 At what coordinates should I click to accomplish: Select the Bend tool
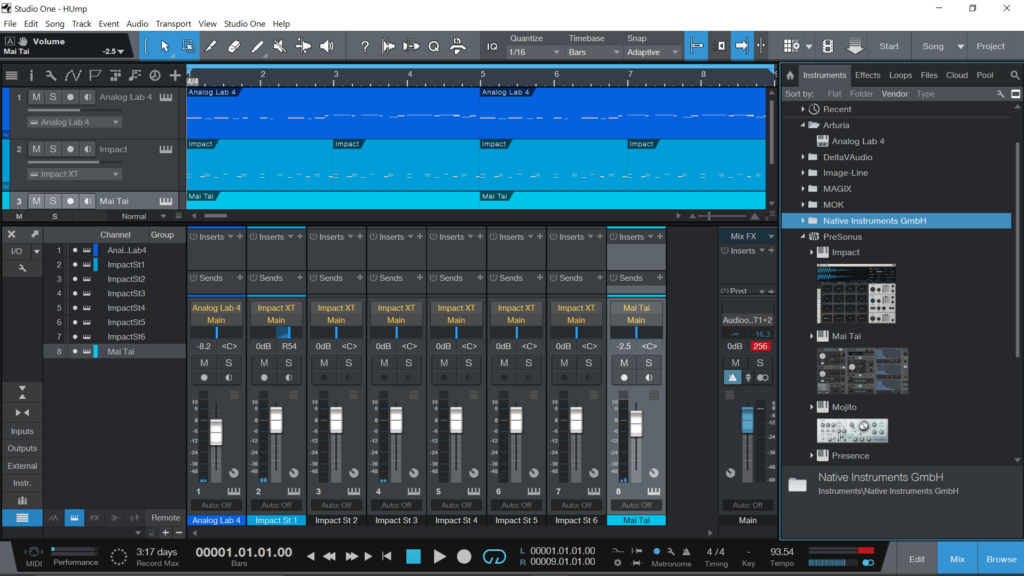tap(303, 46)
